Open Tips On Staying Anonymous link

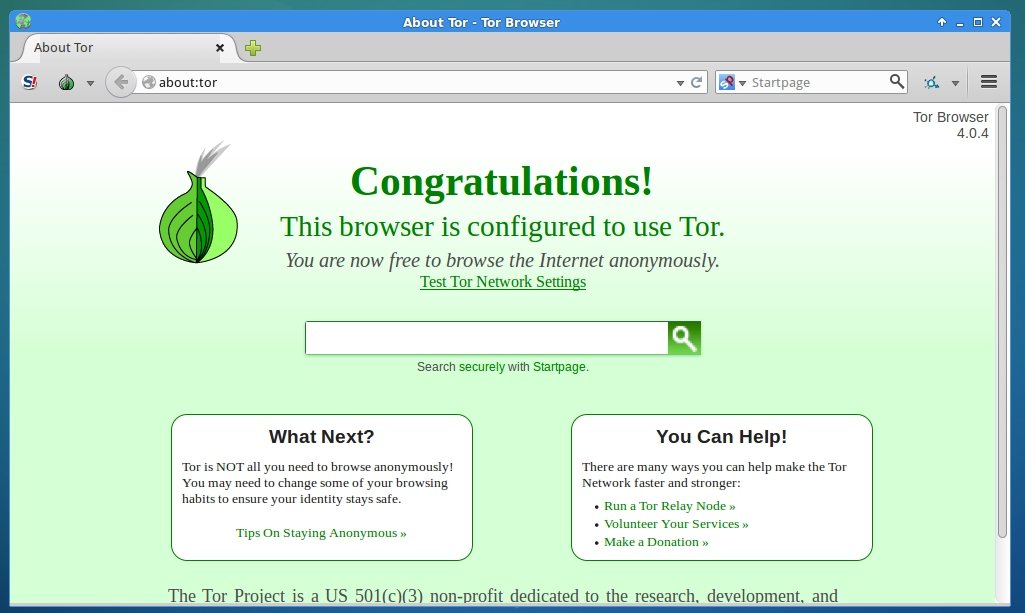pos(321,533)
